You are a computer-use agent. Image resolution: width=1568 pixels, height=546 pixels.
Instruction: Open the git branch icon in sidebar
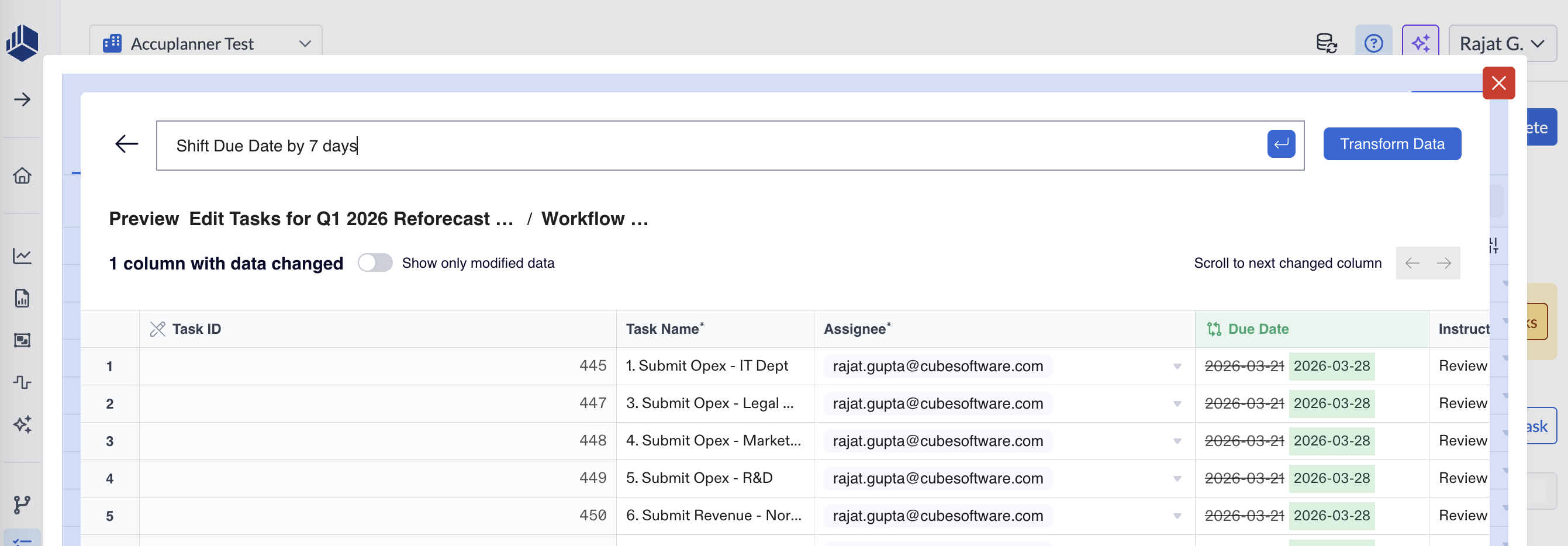[x=22, y=504]
